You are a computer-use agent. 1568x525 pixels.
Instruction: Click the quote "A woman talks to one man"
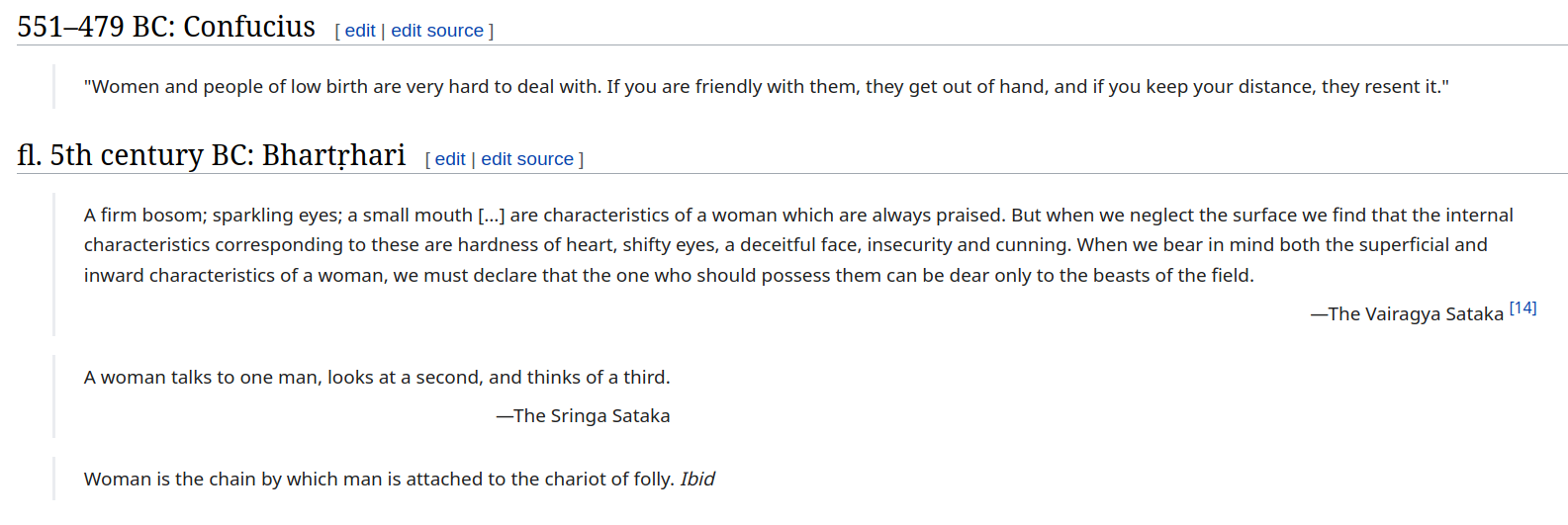[x=377, y=378]
